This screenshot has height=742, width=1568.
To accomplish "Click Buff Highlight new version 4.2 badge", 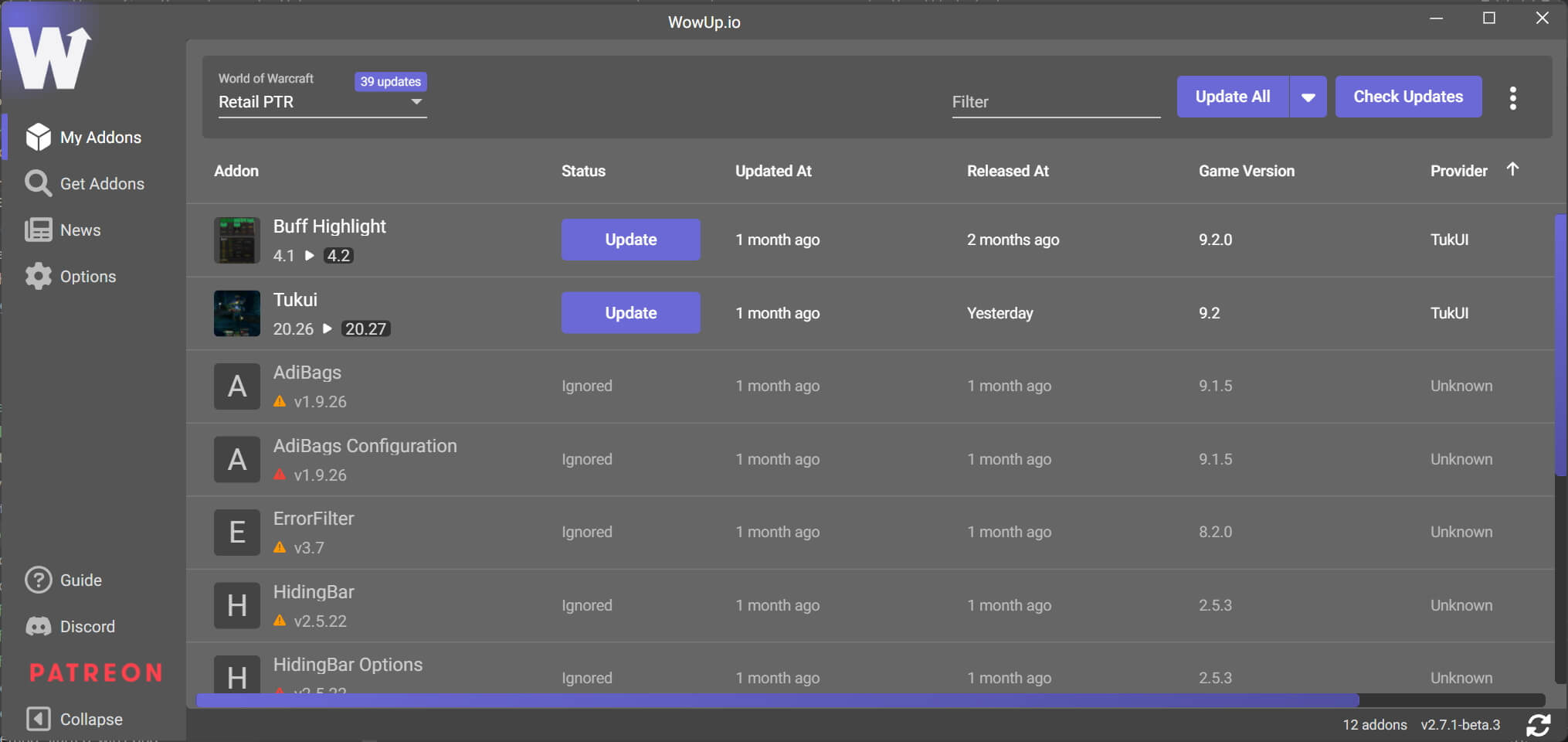I will (338, 256).
